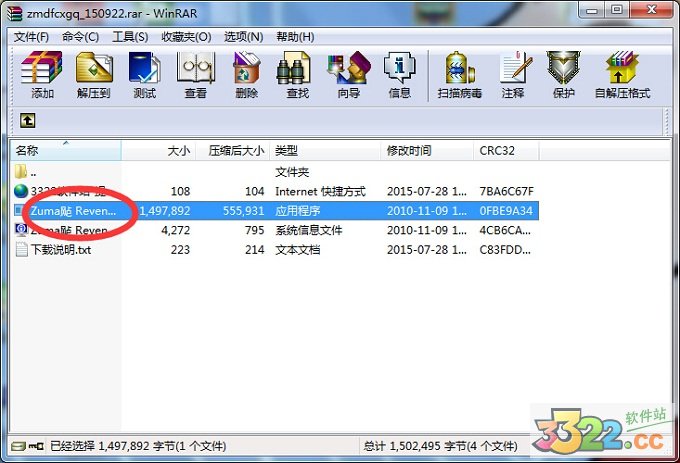Open the 选项(N) menu

click(244, 37)
